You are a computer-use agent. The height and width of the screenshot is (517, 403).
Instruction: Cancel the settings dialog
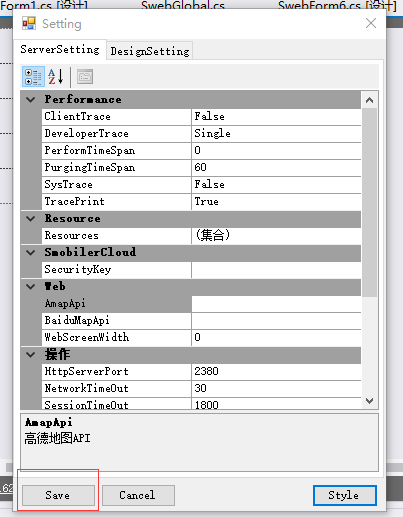point(138,495)
